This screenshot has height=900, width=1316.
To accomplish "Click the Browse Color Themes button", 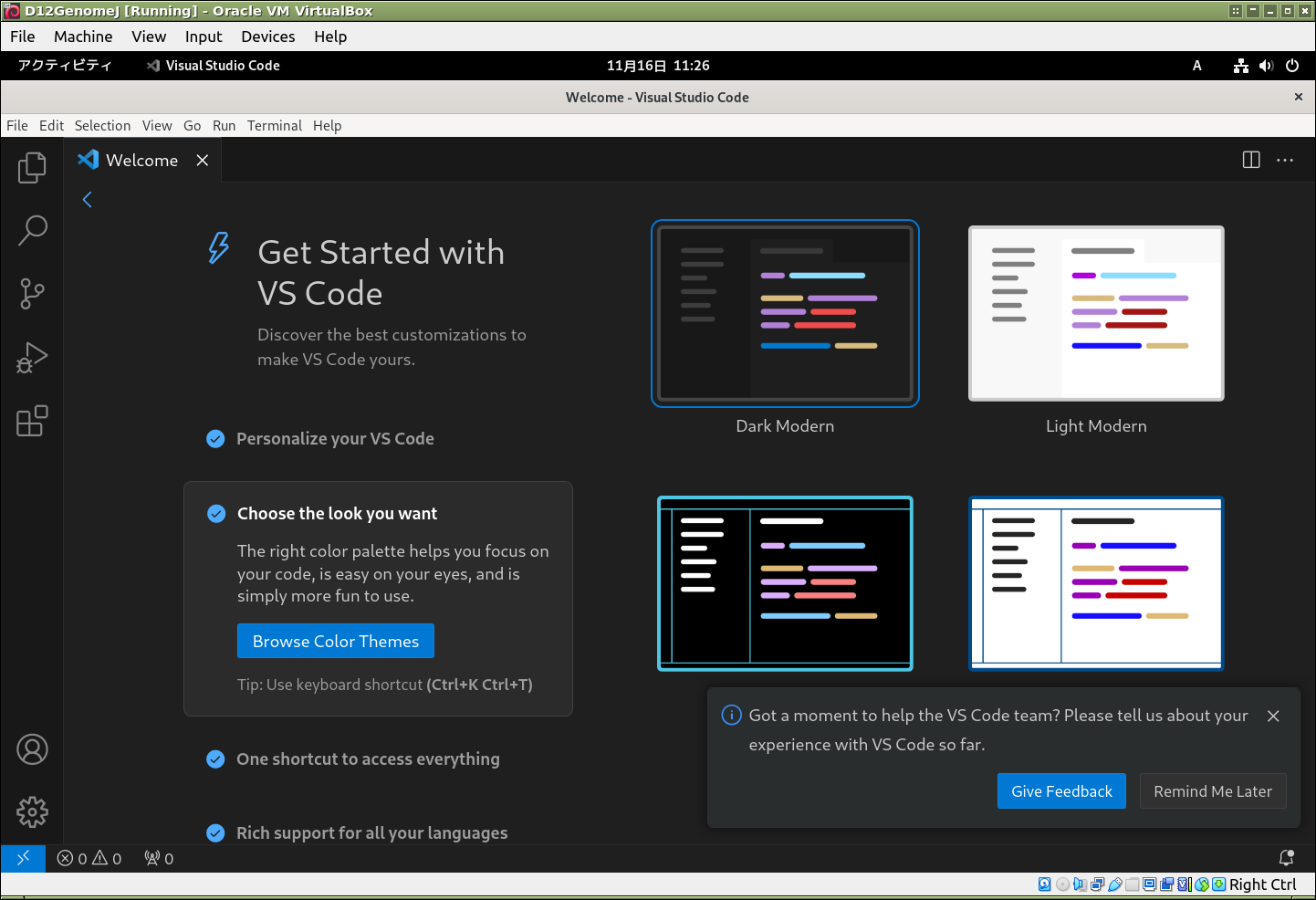I will pyautogui.click(x=335, y=640).
